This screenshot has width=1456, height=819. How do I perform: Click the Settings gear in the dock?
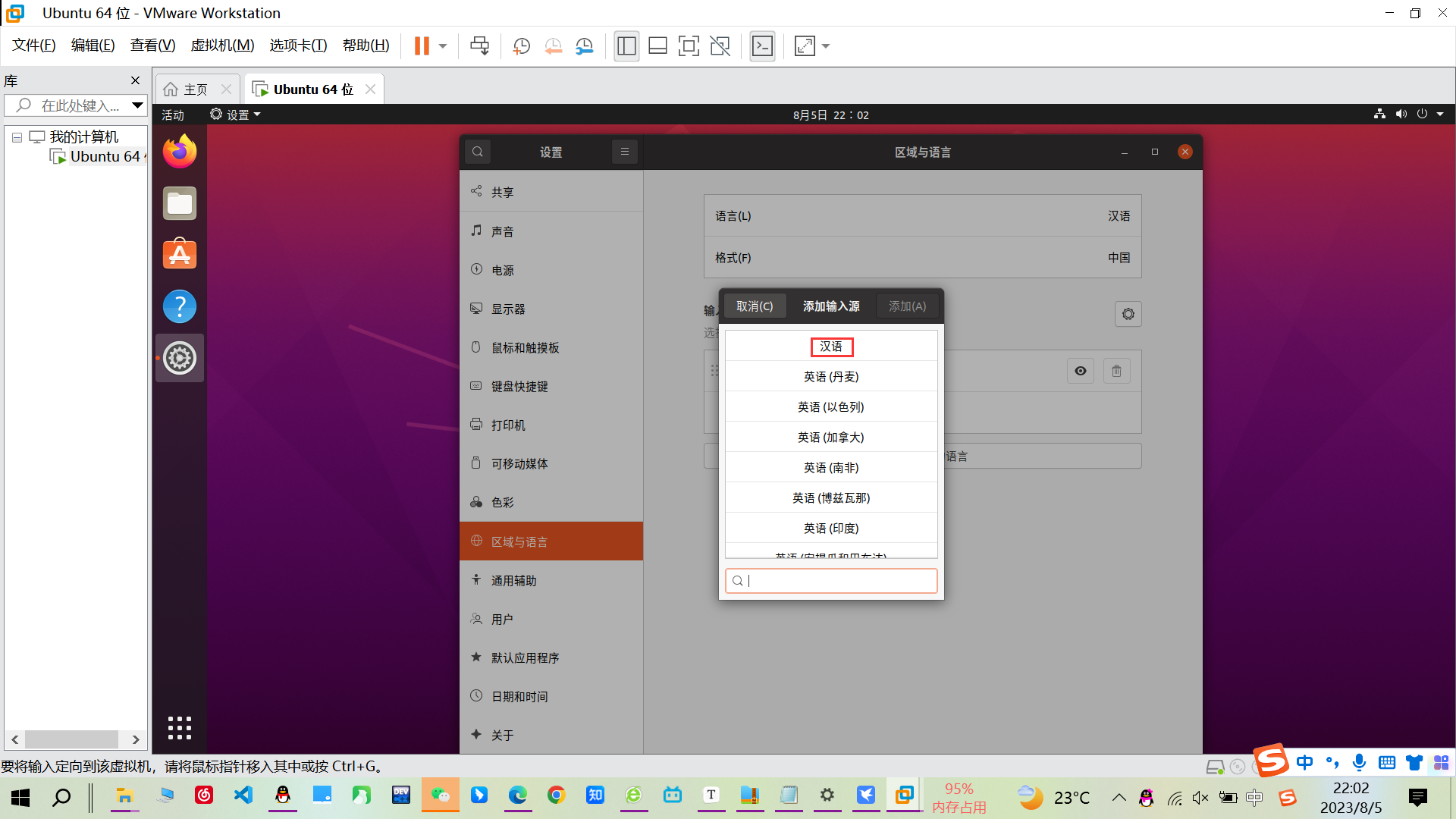click(x=180, y=358)
